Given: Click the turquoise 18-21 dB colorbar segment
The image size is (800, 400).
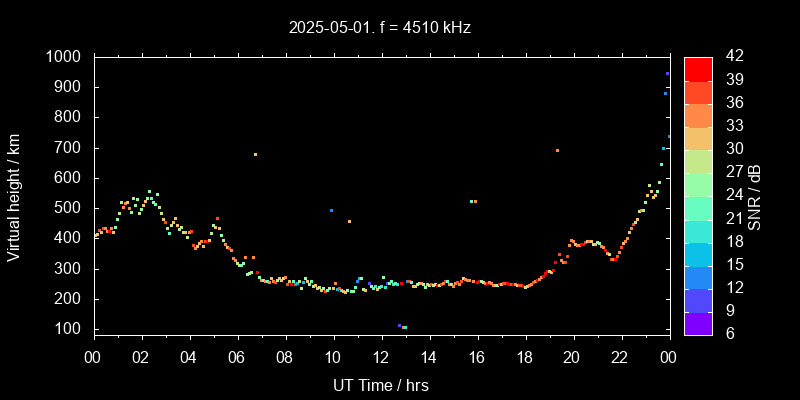Looking at the screenshot, I should click(698, 230).
